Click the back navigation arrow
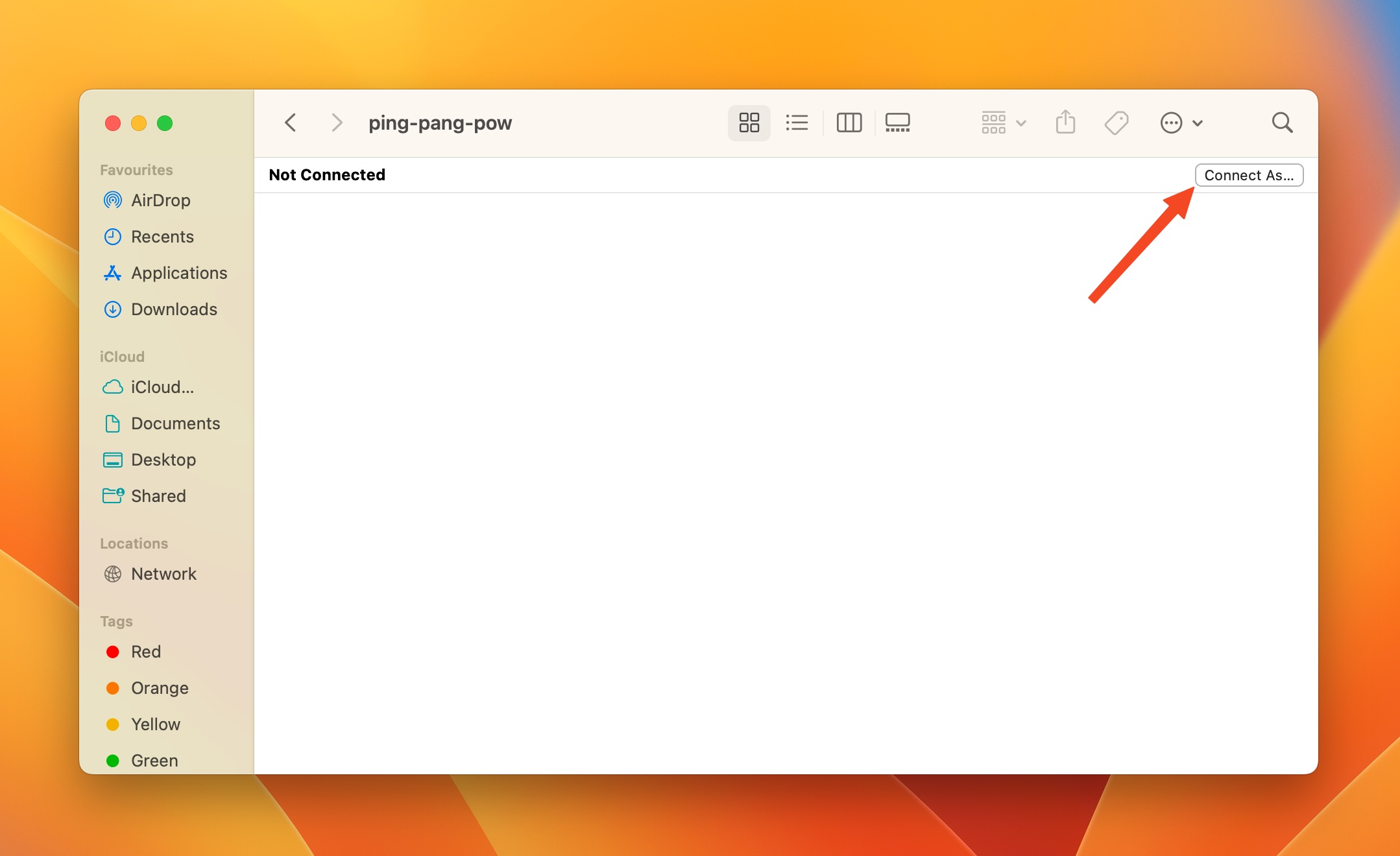This screenshot has height=856, width=1400. (x=290, y=122)
